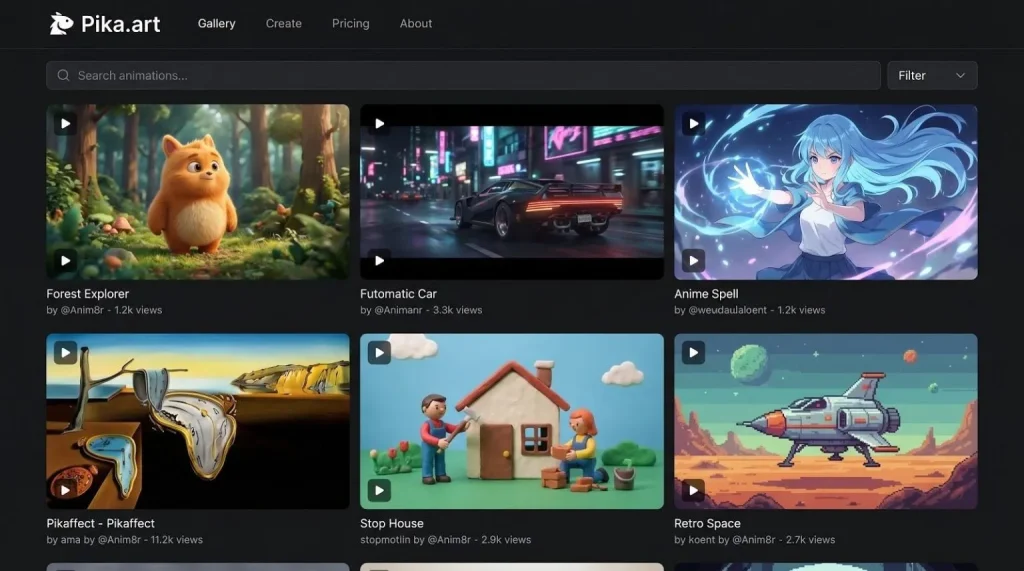Play Anime Spell using its top-left play icon

click(694, 123)
